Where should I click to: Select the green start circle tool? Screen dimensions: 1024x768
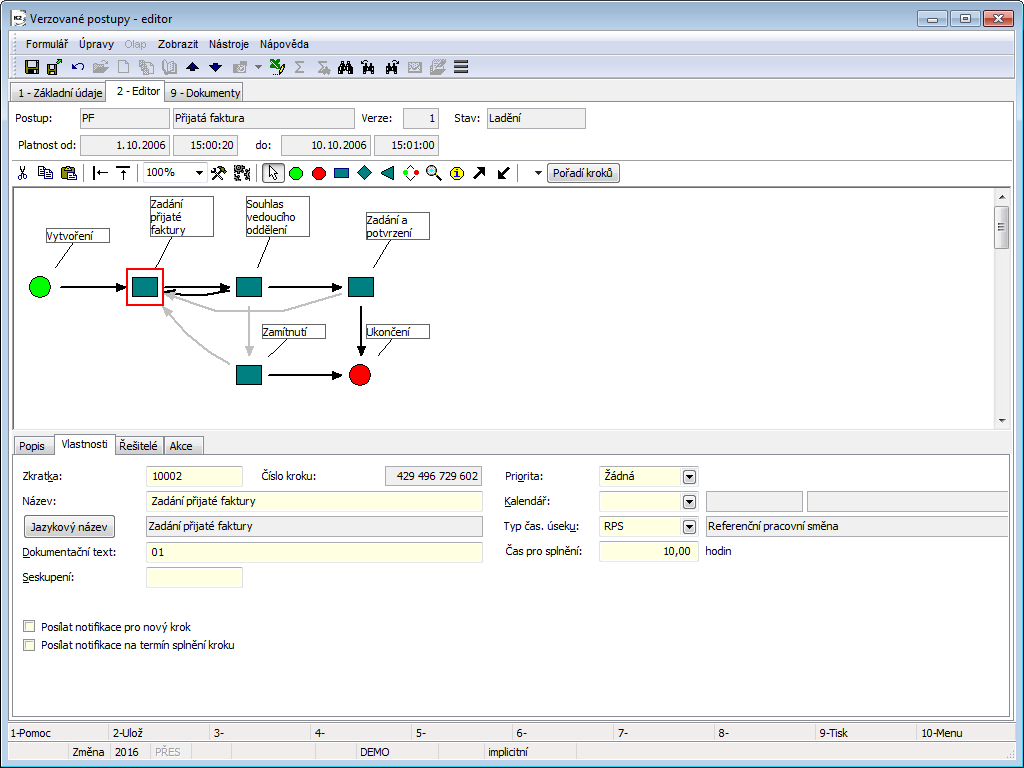click(296, 173)
